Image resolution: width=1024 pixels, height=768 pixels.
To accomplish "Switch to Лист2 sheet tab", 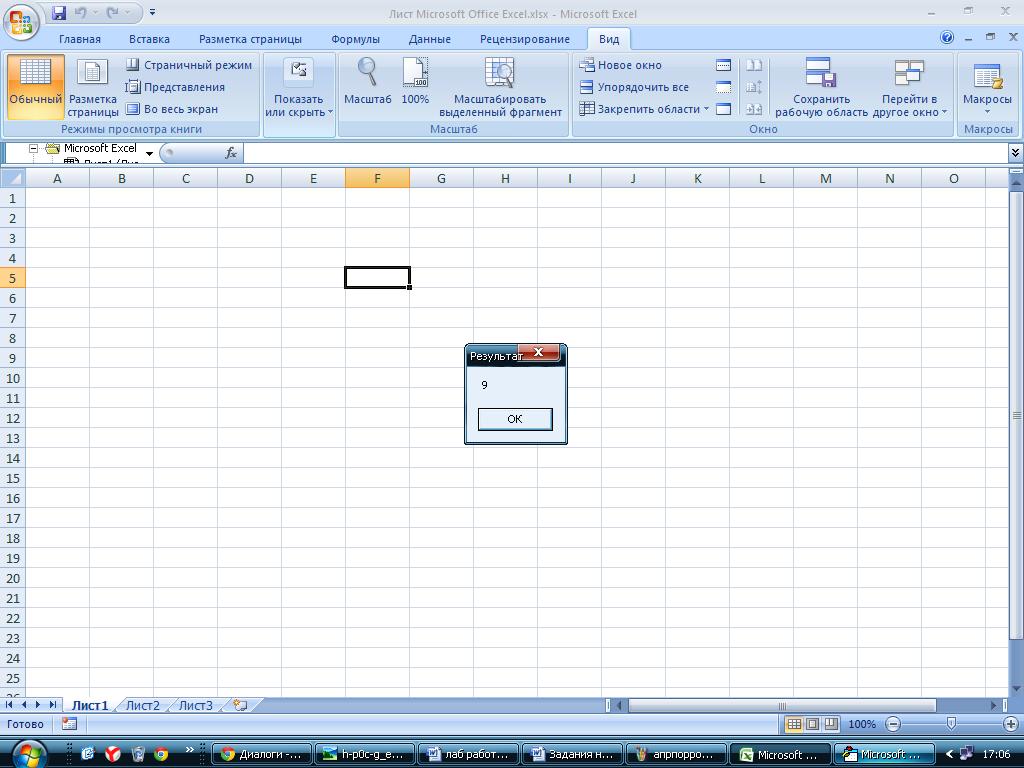I will click(x=142, y=705).
